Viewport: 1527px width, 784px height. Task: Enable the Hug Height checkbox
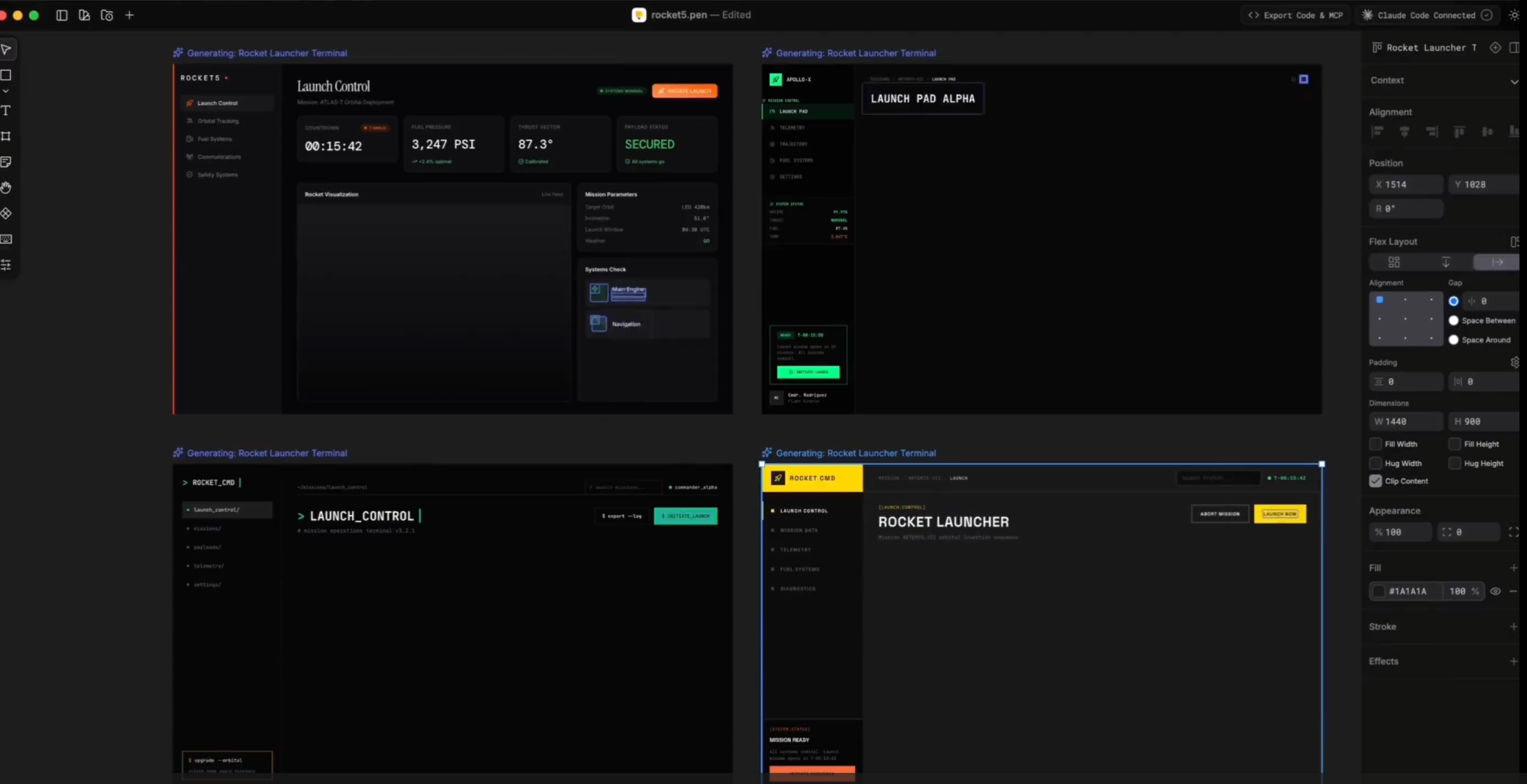pyautogui.click(x=1455, y=464)
